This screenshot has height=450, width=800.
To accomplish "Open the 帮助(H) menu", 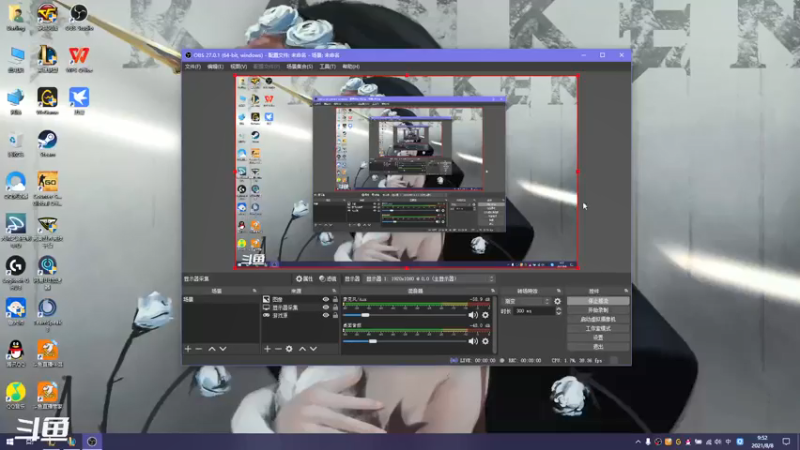I will [351, 67].
